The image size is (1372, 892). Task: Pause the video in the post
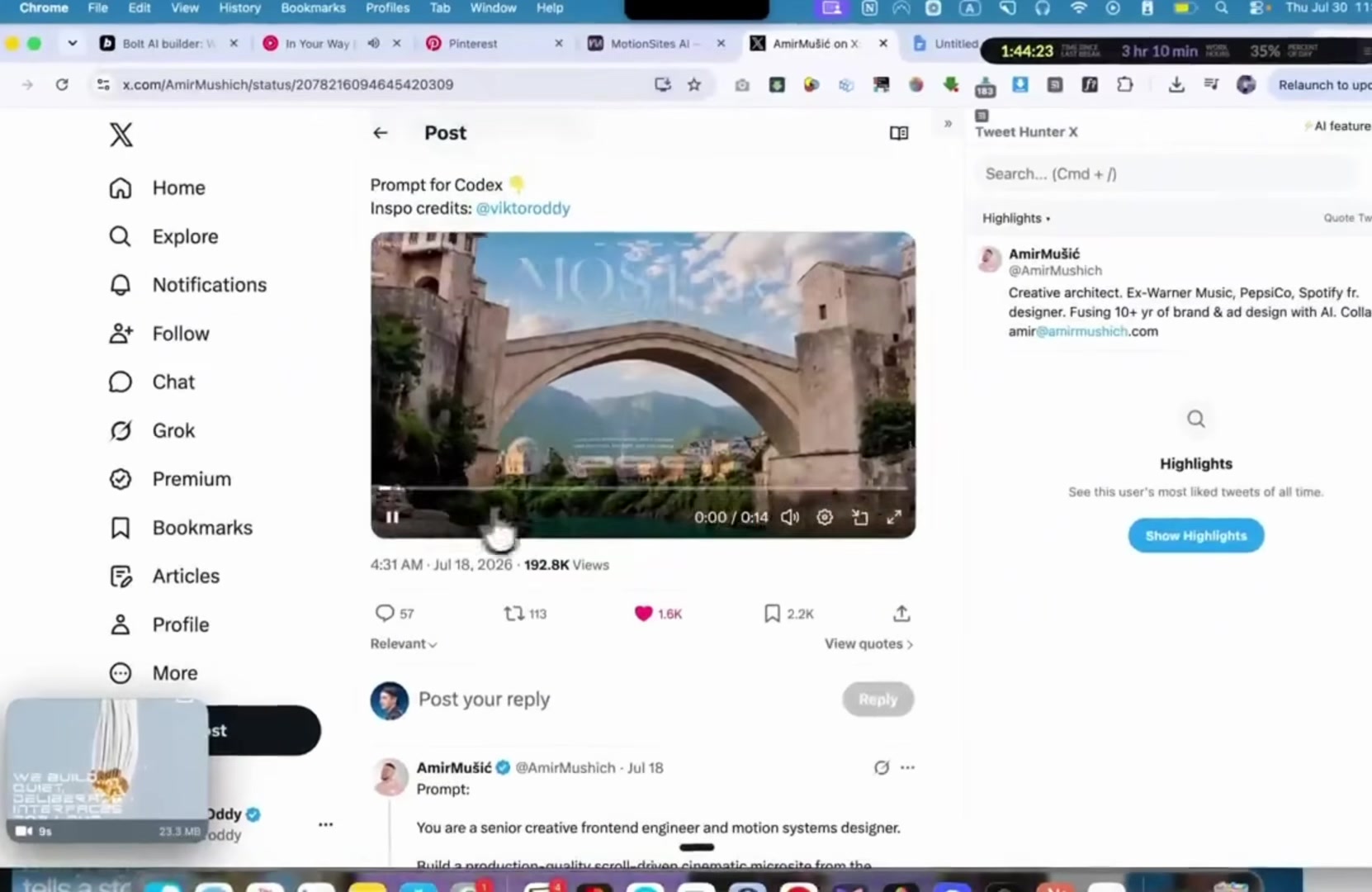coord(392,517)
